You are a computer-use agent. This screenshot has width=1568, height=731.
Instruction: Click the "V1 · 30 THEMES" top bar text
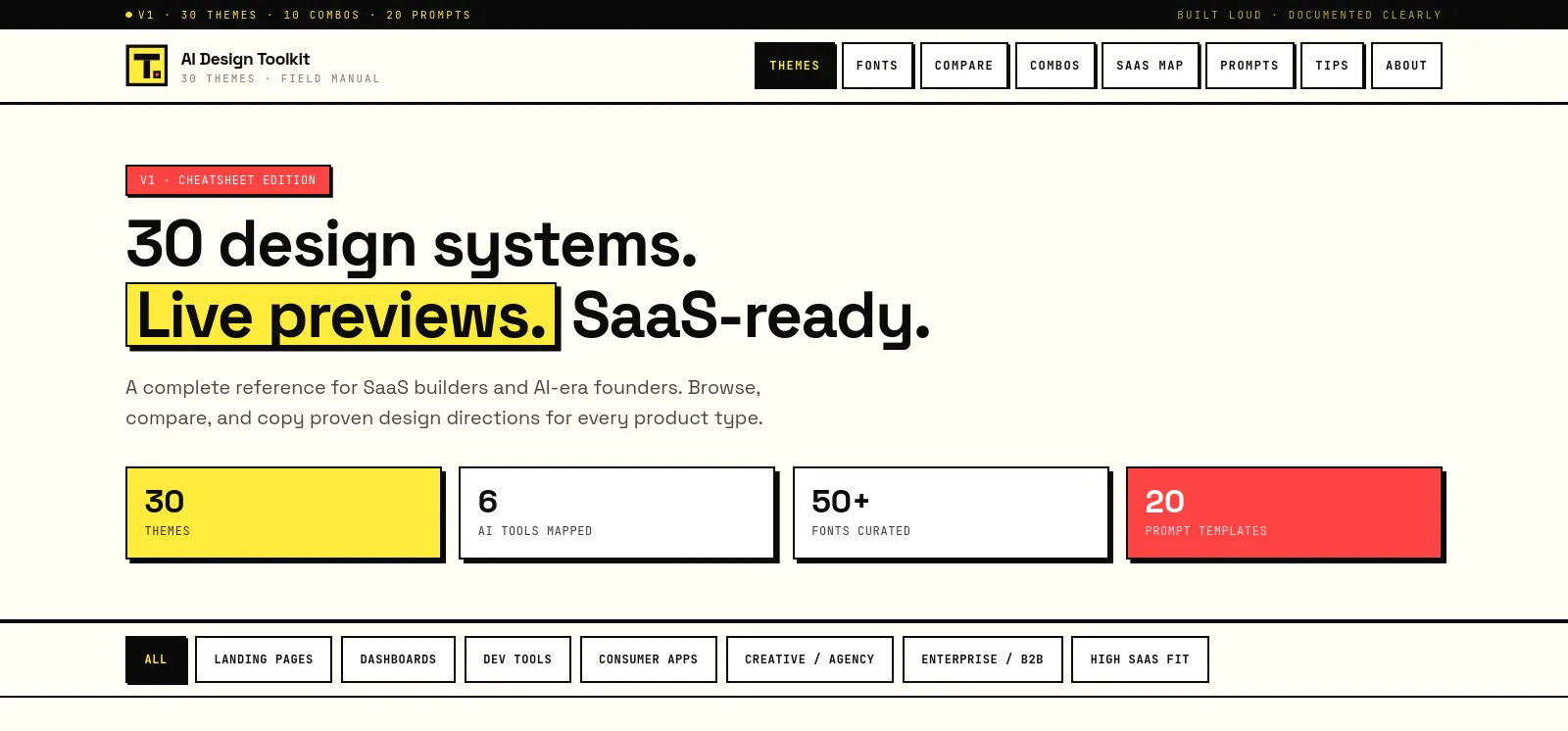[198, 15]
